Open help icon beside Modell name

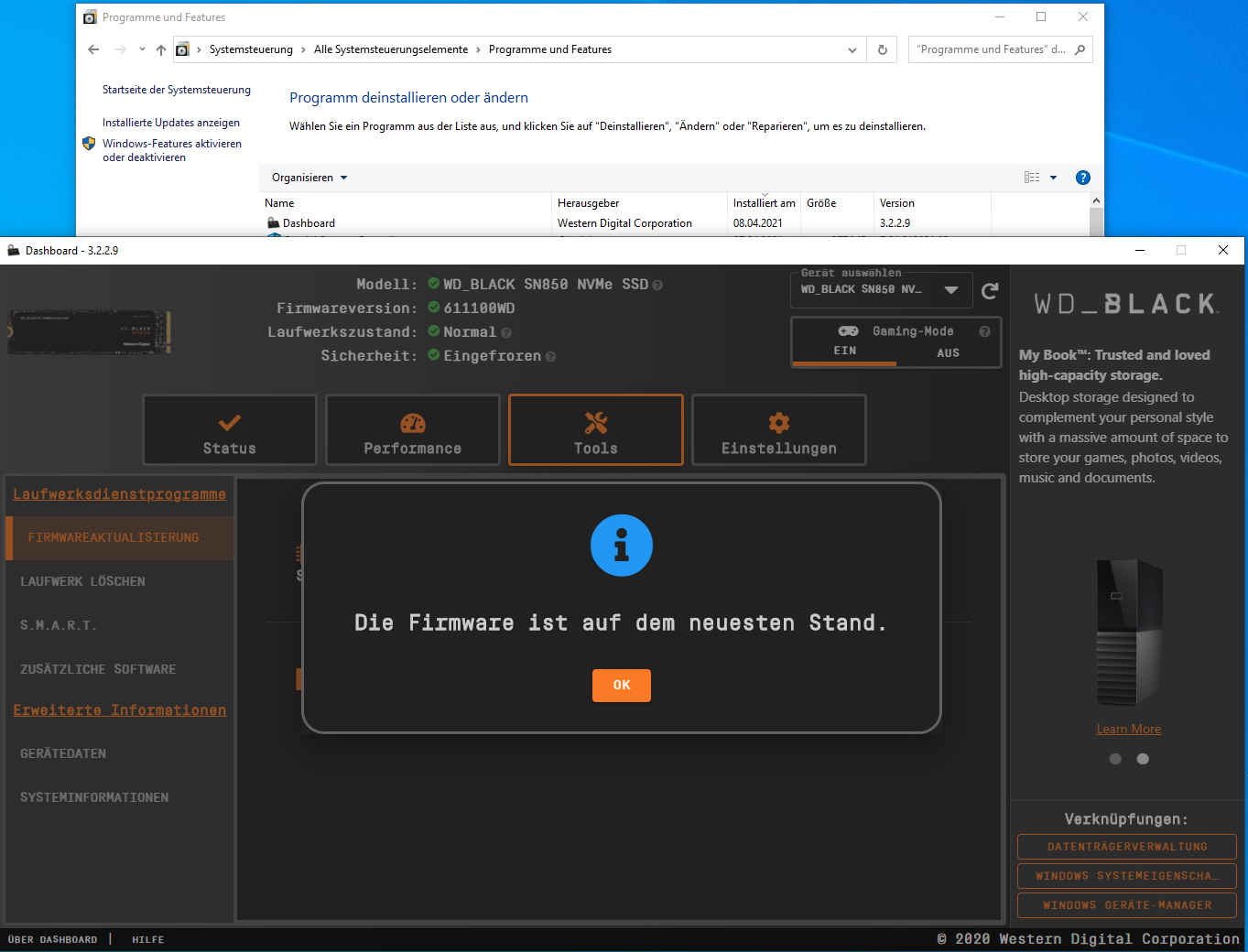[657, 286]
